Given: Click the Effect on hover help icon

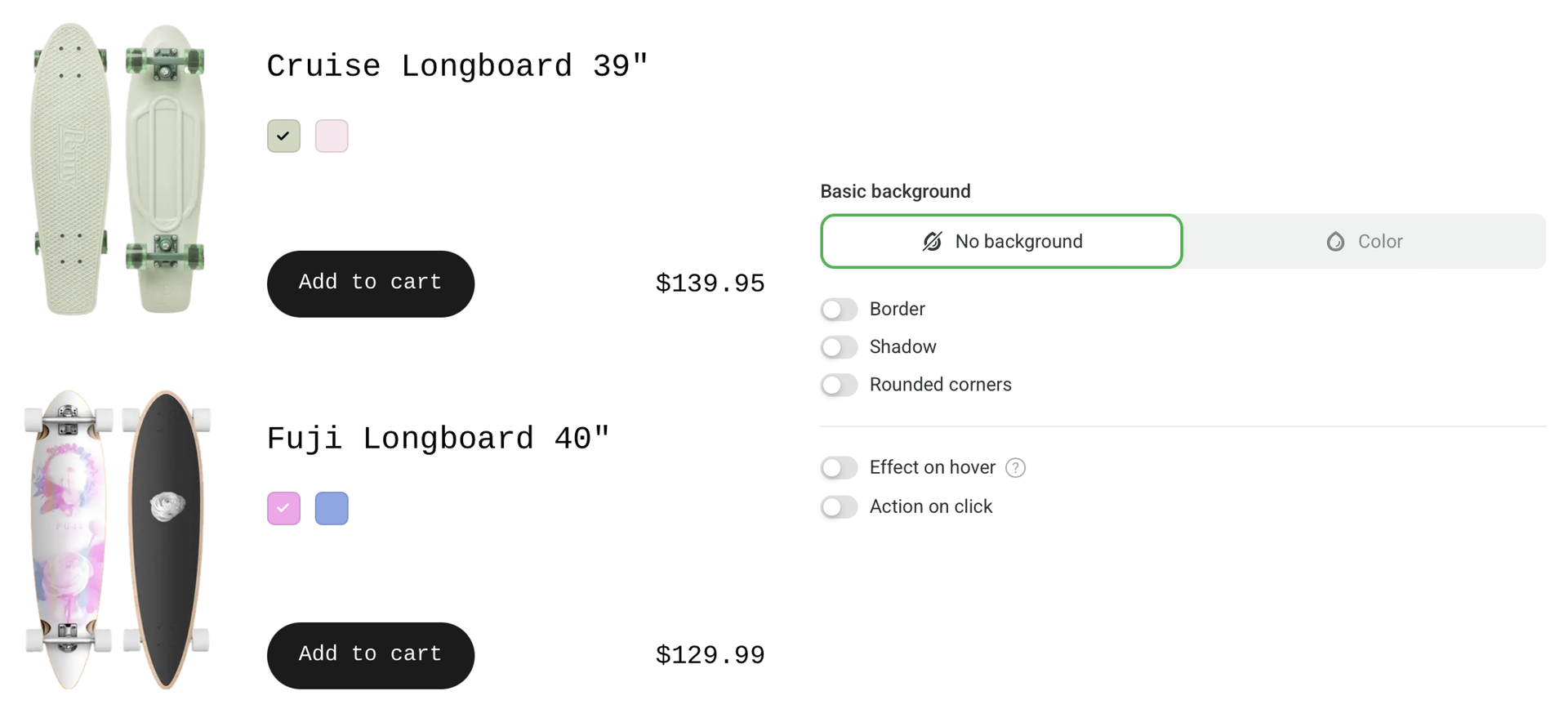Looking at the screenshot, I should tap(1015, 468).
